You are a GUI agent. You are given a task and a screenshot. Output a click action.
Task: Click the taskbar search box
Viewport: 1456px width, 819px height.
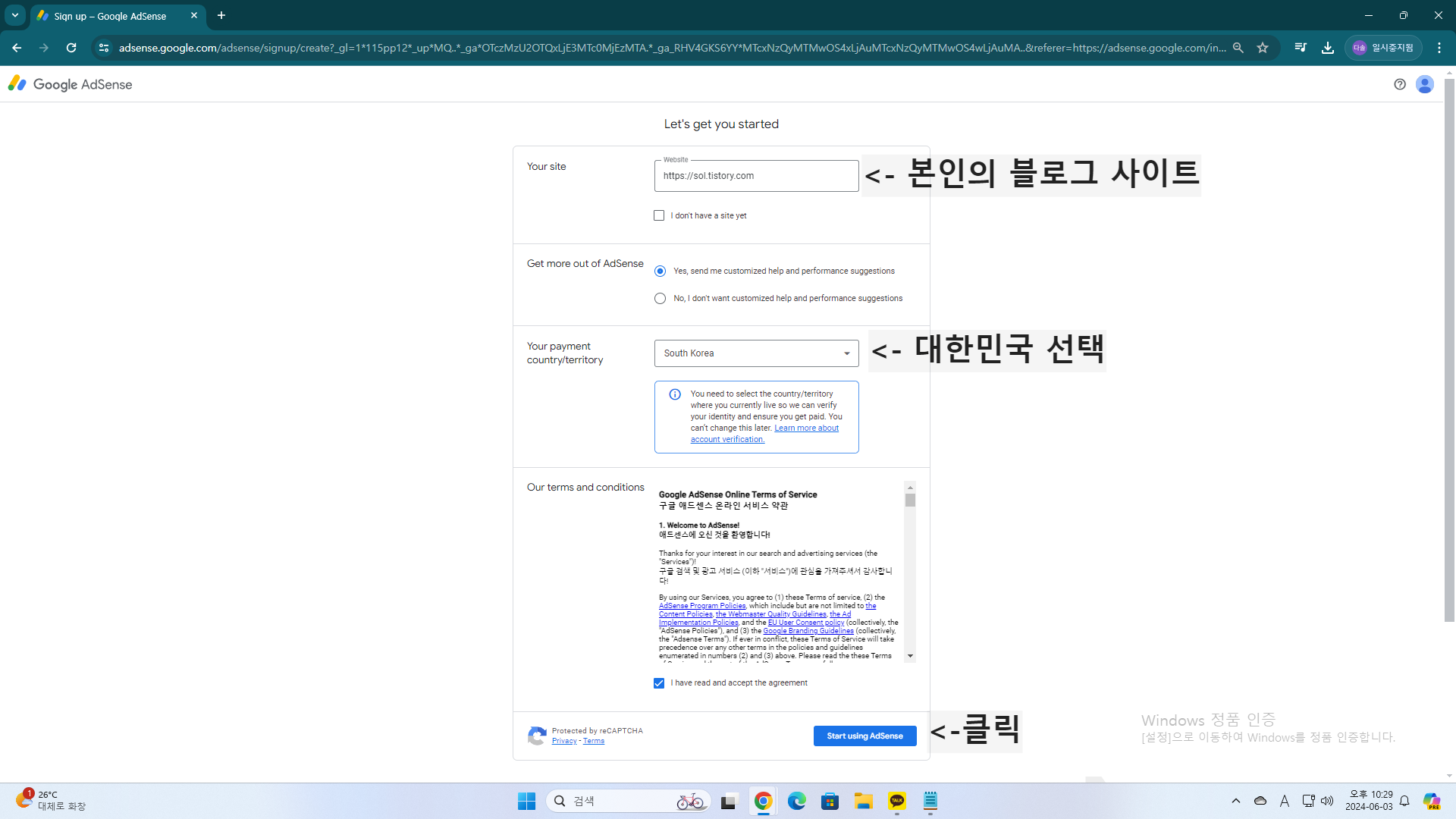coord(629,801)
